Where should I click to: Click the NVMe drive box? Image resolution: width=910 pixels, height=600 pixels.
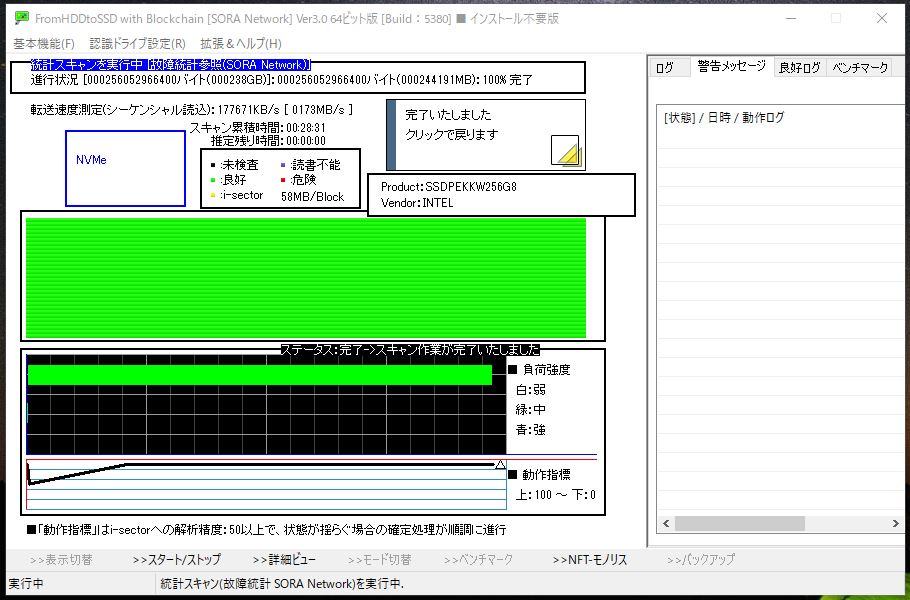click(125, 168)
